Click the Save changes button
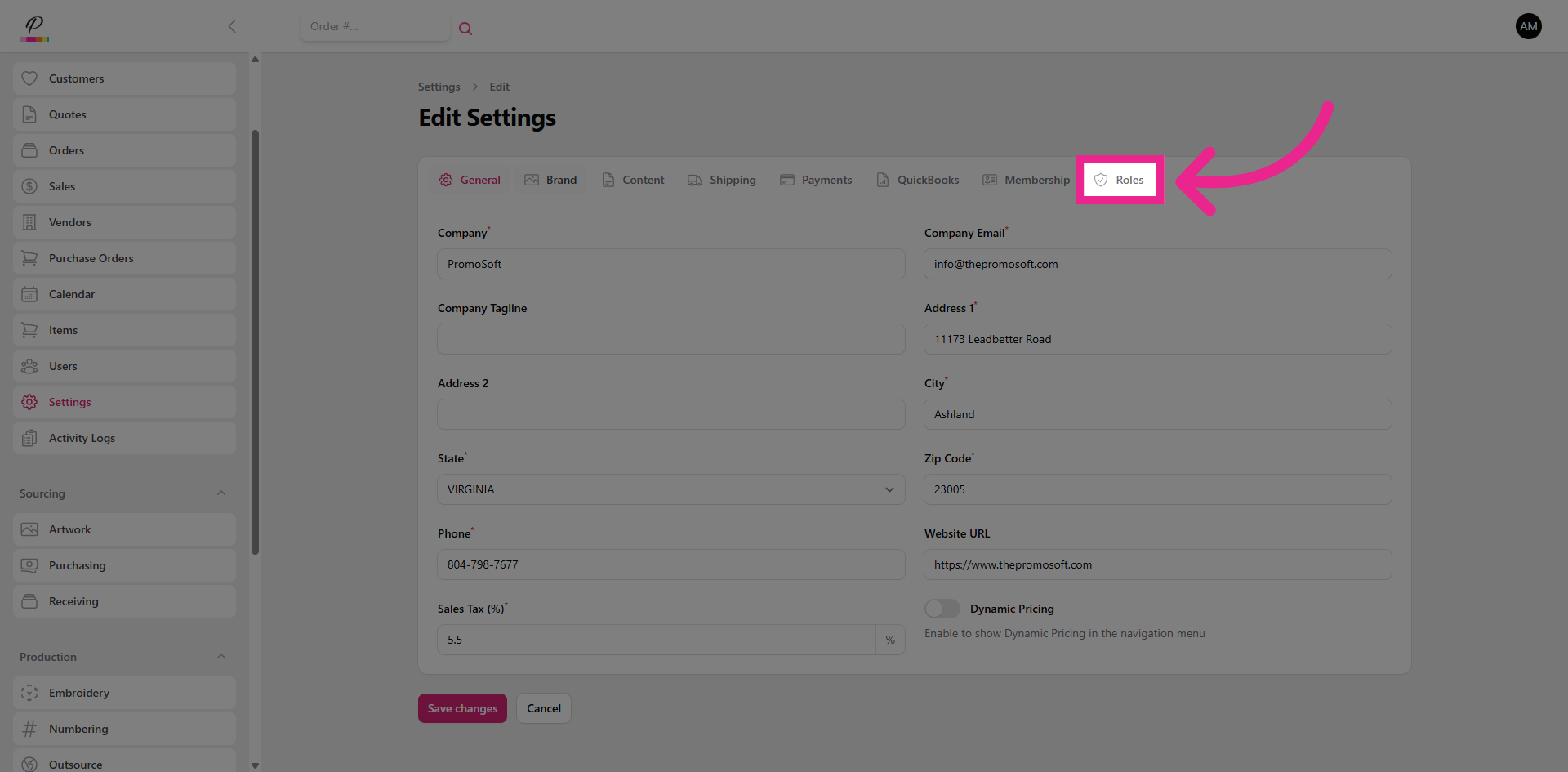1568x772 pixels. [462, 708]
